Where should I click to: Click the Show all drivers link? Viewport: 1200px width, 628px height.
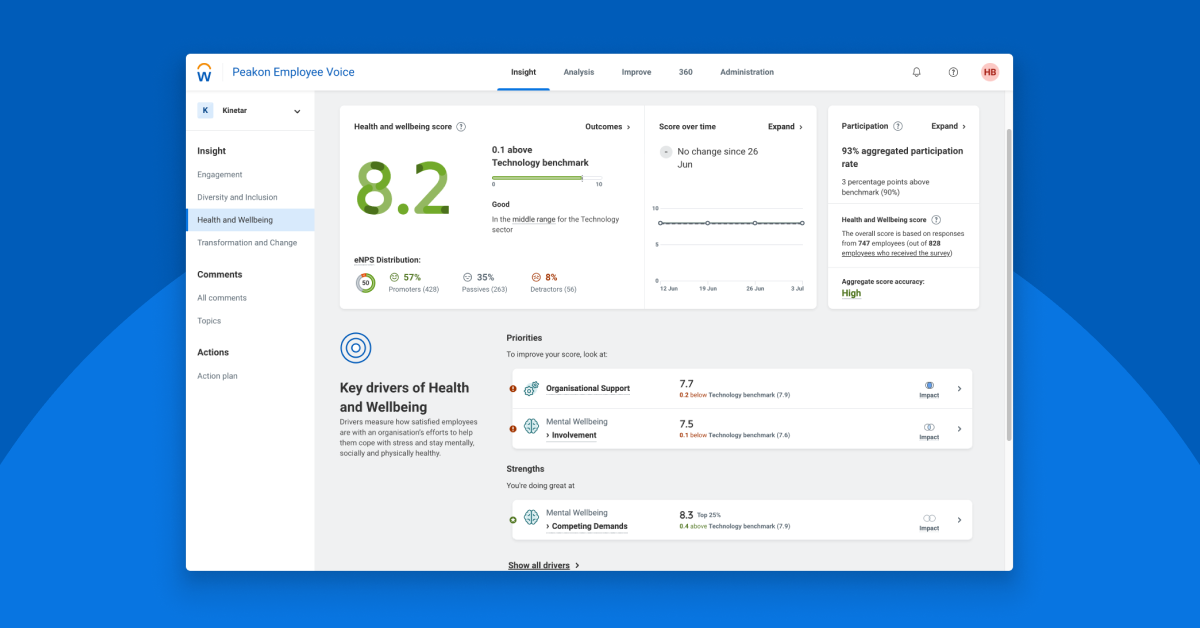pos(539,565)
